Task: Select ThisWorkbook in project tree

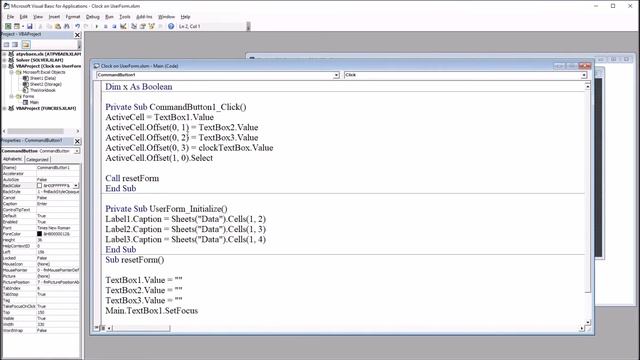Action: click(42, 90)
